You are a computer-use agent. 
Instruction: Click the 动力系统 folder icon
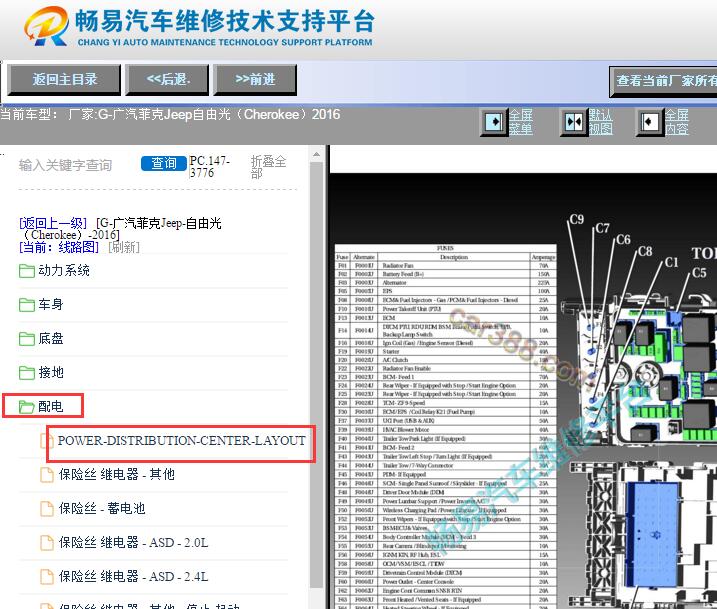pos(27,271)
